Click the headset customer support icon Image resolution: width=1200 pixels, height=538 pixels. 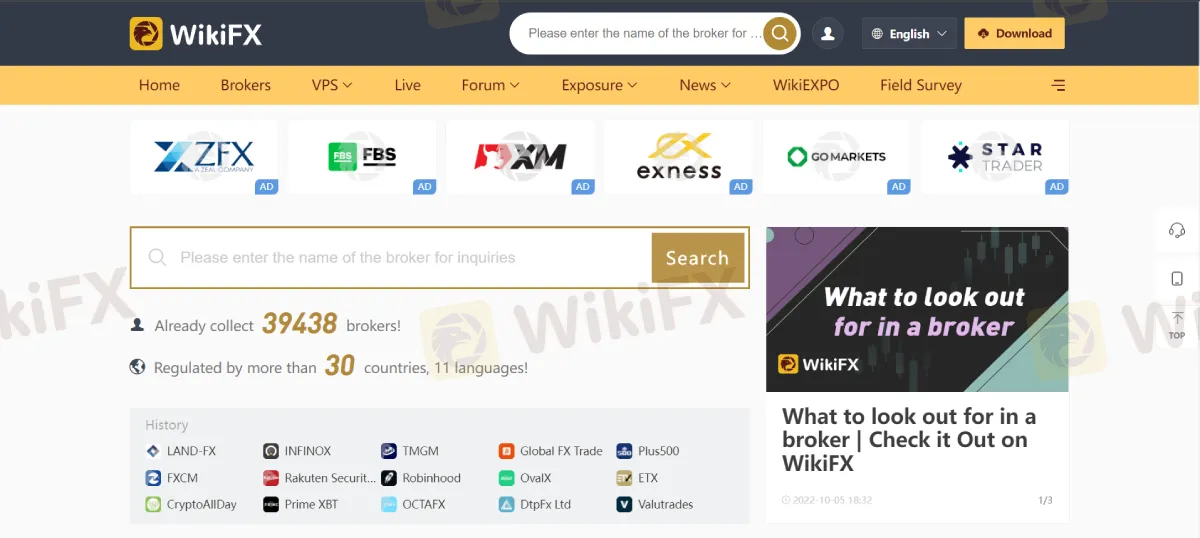(x=1177, y=230)
